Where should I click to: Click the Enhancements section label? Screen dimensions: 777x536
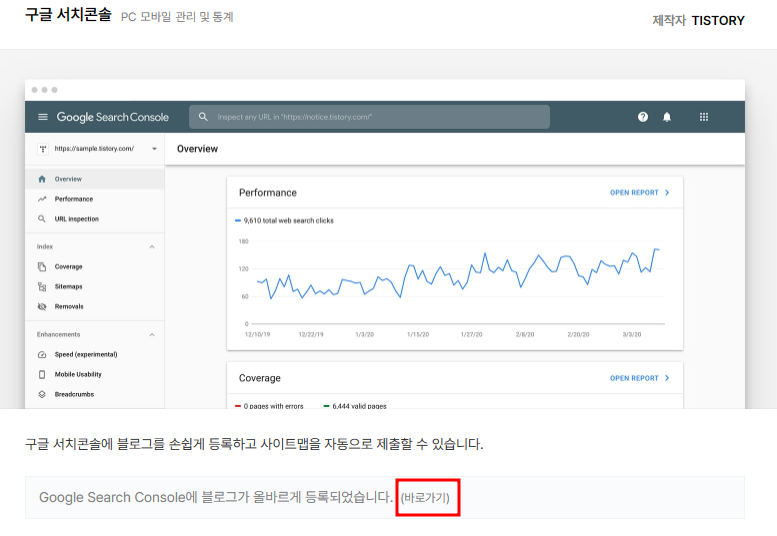(x=58, y=334)
